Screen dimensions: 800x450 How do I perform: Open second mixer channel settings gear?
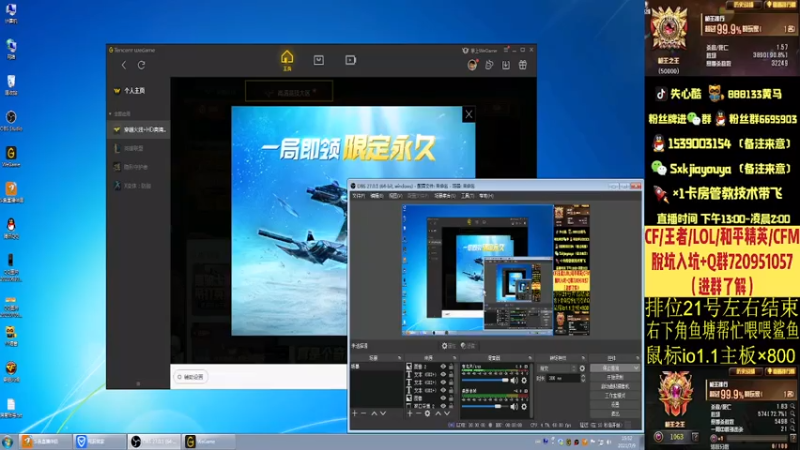pos(524,407)
